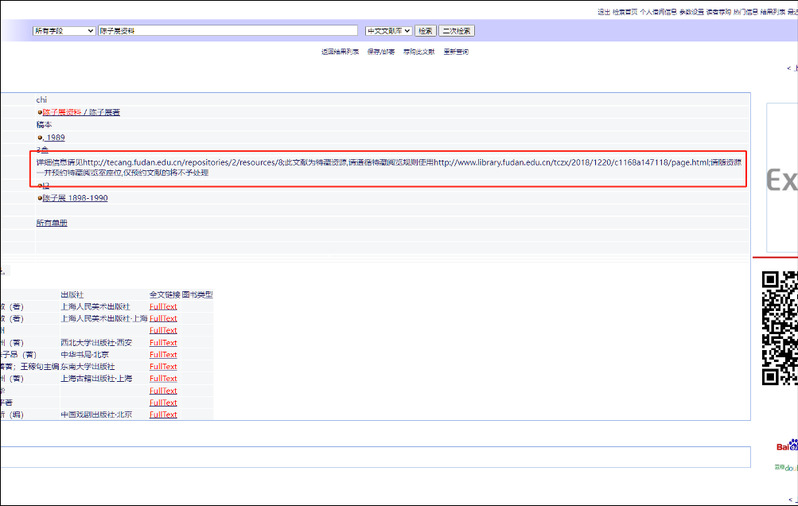Expand the 中文文献库 database dropdown

[388, 31]
